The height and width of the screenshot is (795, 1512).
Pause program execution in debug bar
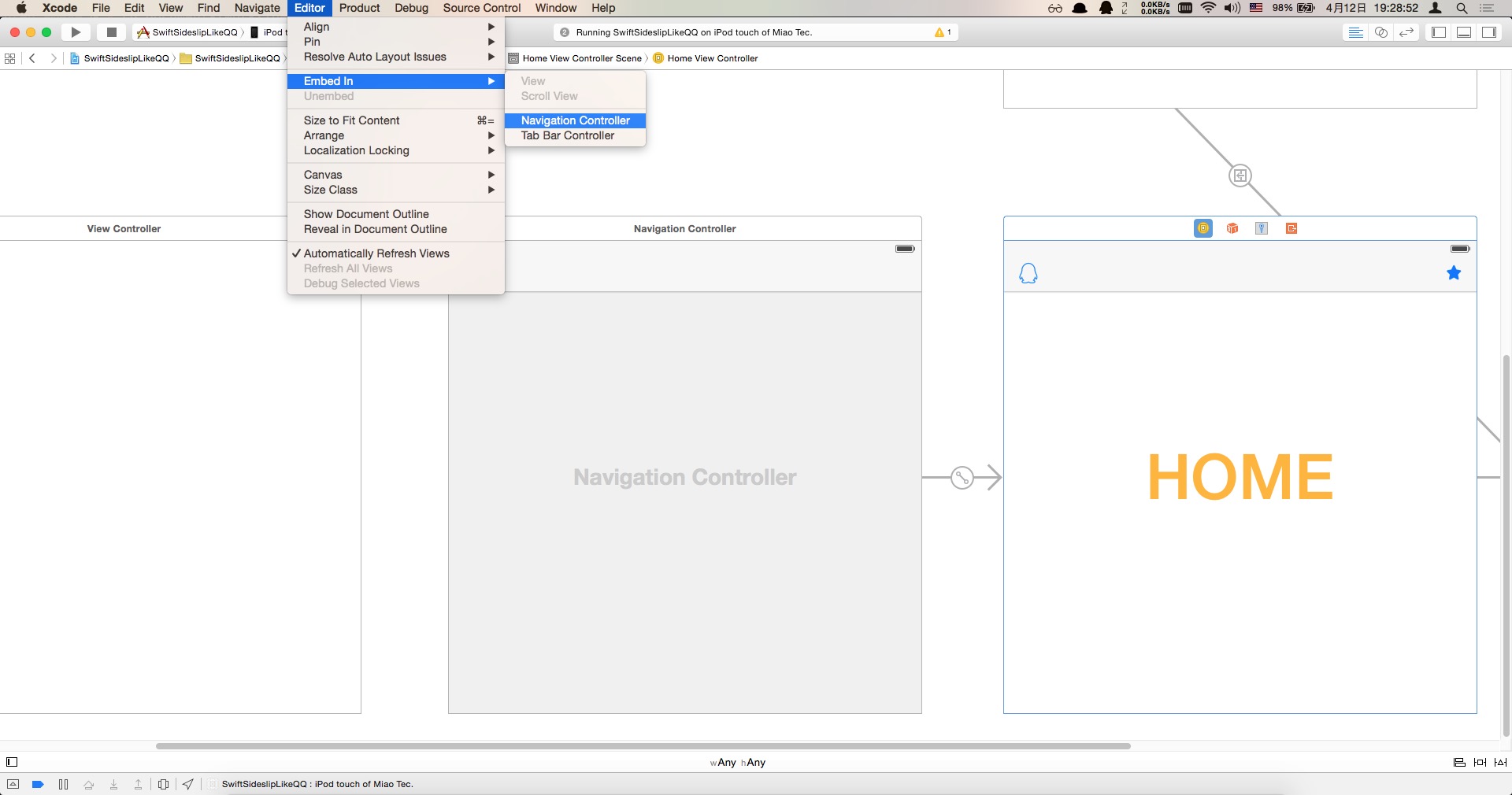click(63, 784)
